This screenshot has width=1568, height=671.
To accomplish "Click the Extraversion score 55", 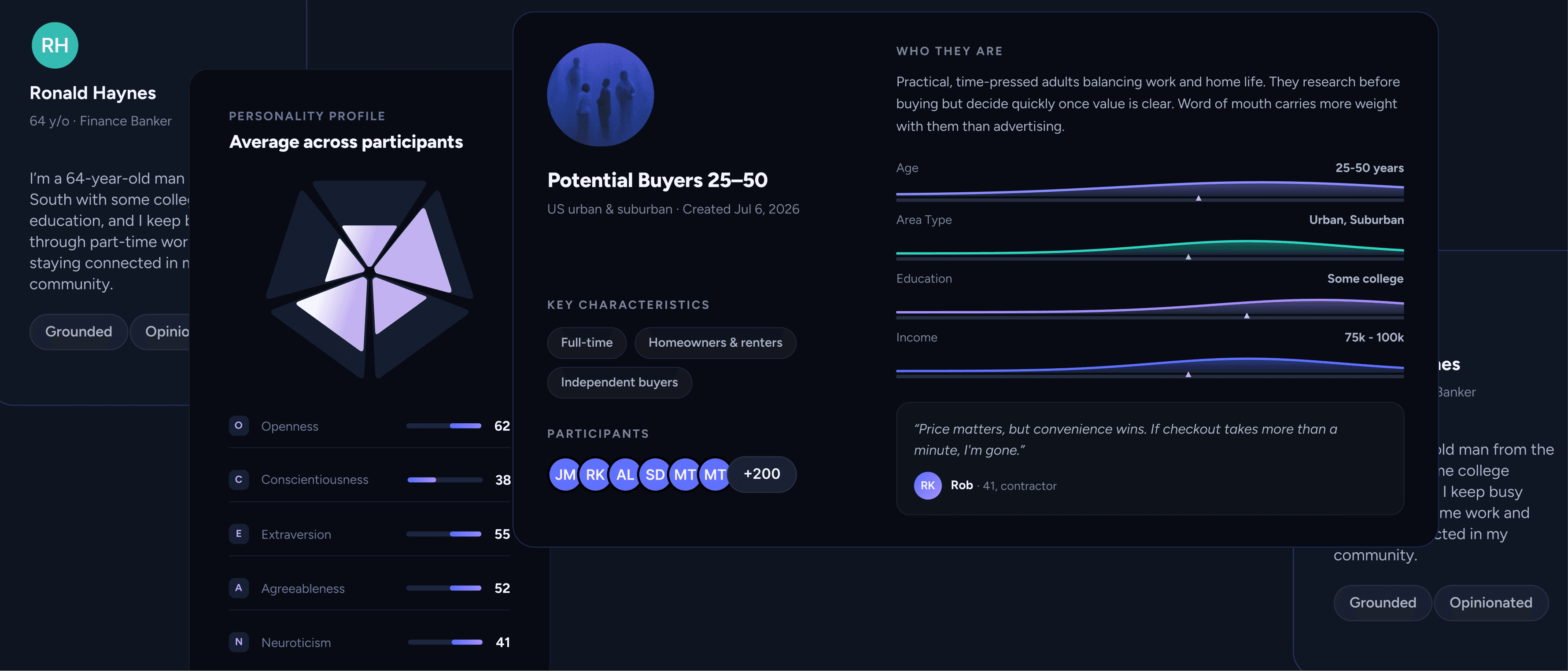I will coord(502,534).
